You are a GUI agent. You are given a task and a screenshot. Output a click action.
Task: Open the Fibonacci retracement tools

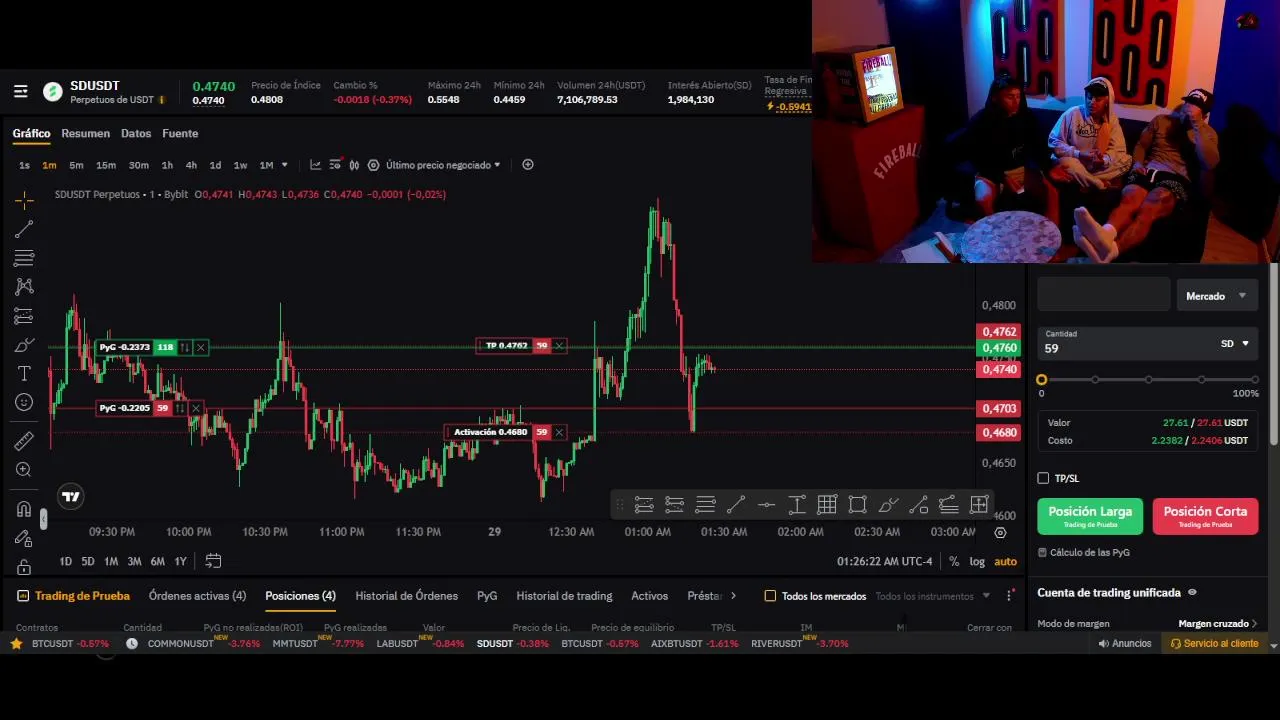click(24, 258)
